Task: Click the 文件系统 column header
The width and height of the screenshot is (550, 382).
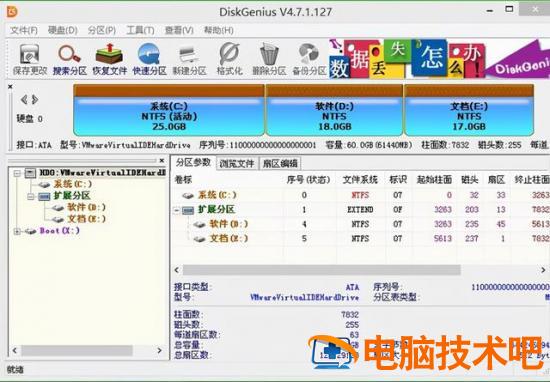Action: click(360, 180)
